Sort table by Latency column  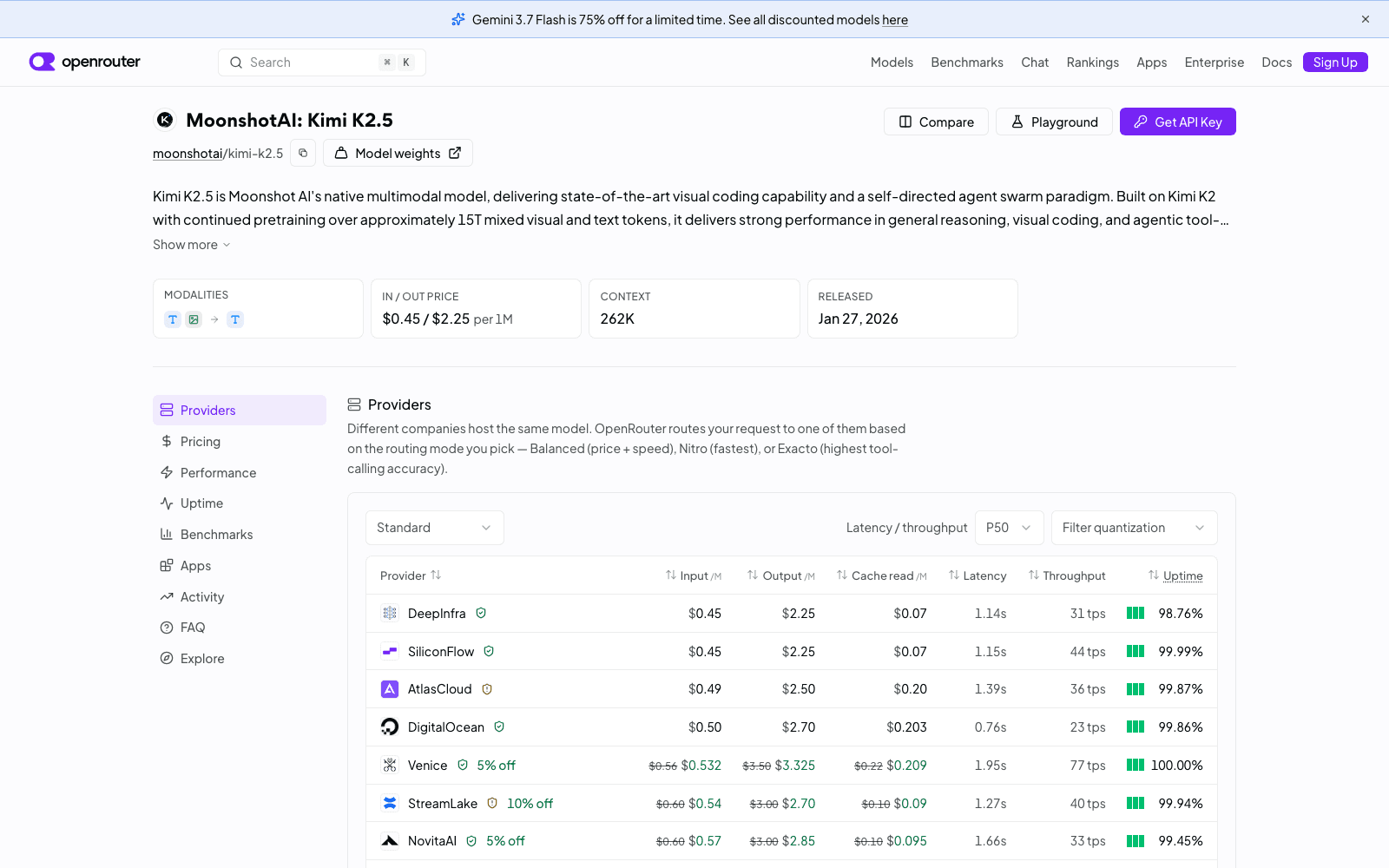pyautogui.click(x=978, y=575)
